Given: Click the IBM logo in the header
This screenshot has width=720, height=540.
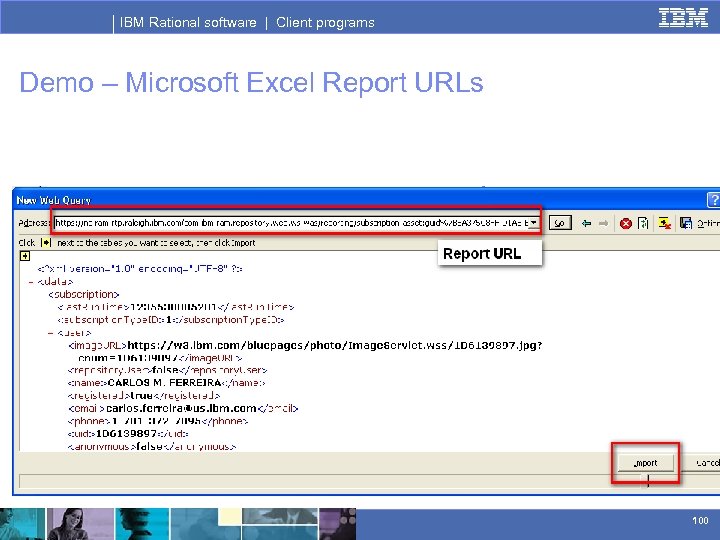Looking at the screenshot, I should point(683,18).
